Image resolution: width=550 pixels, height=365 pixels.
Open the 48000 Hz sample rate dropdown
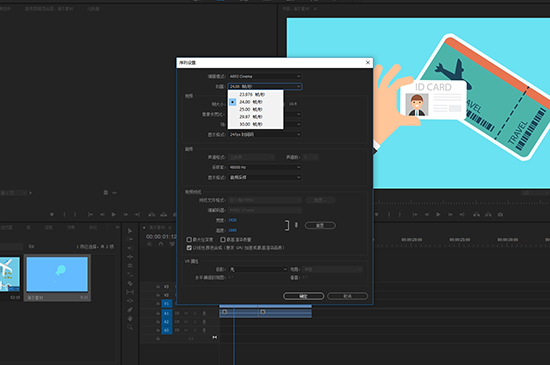[265, 167]
